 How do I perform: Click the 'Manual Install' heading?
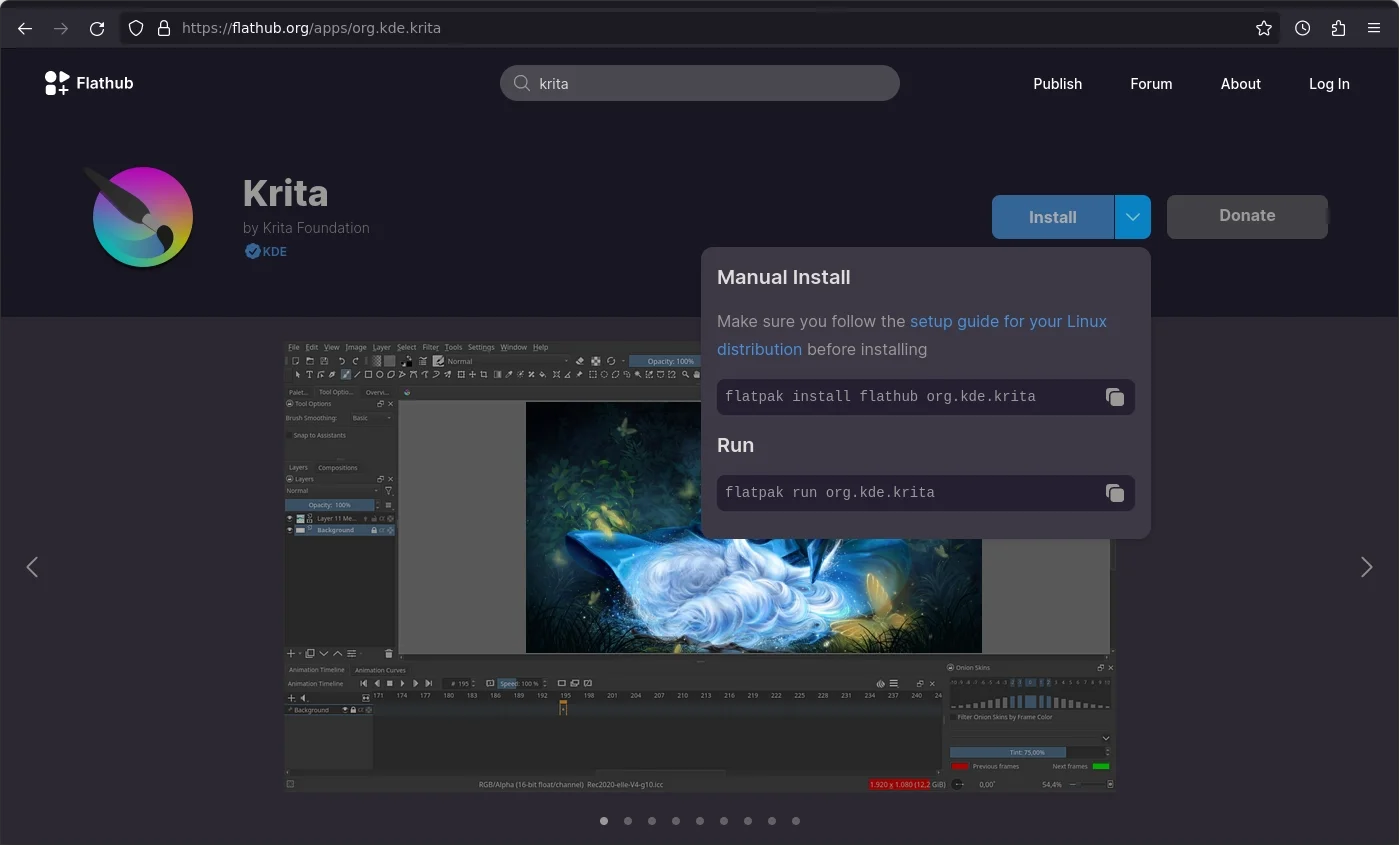[784, 278]
